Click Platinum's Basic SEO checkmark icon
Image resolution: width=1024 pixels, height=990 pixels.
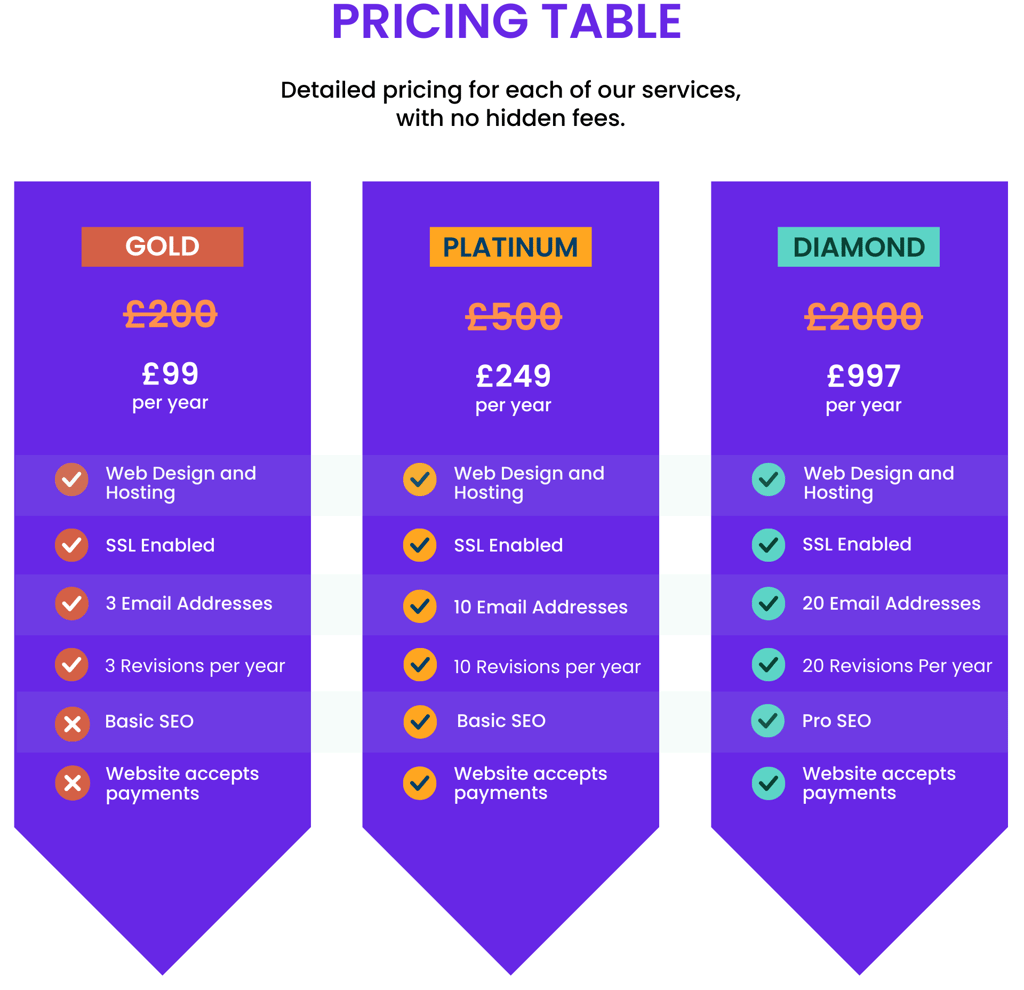[x=420, y=722]
